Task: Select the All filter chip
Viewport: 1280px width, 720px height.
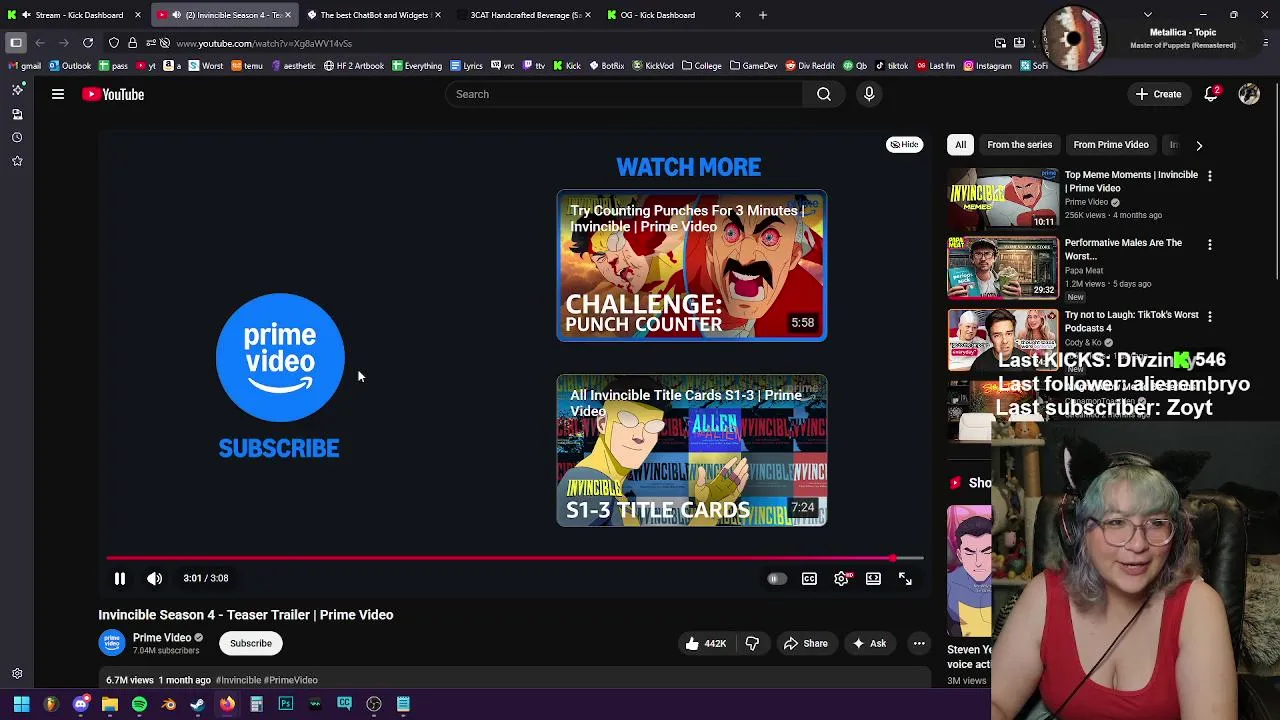Action: tap(960, 145)
